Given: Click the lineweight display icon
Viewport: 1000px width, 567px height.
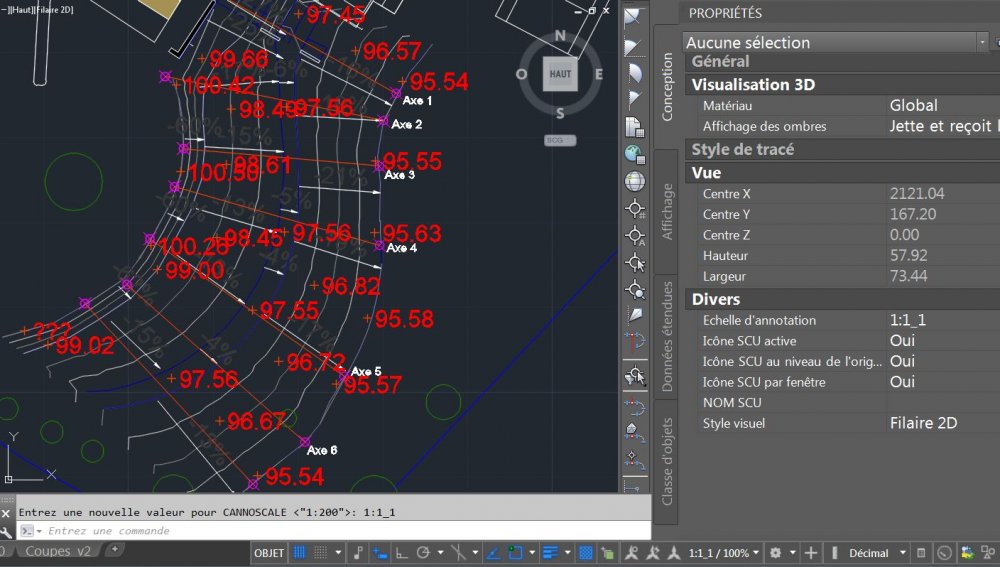Looking at the screenshot, I should click(x=550, y=553).
